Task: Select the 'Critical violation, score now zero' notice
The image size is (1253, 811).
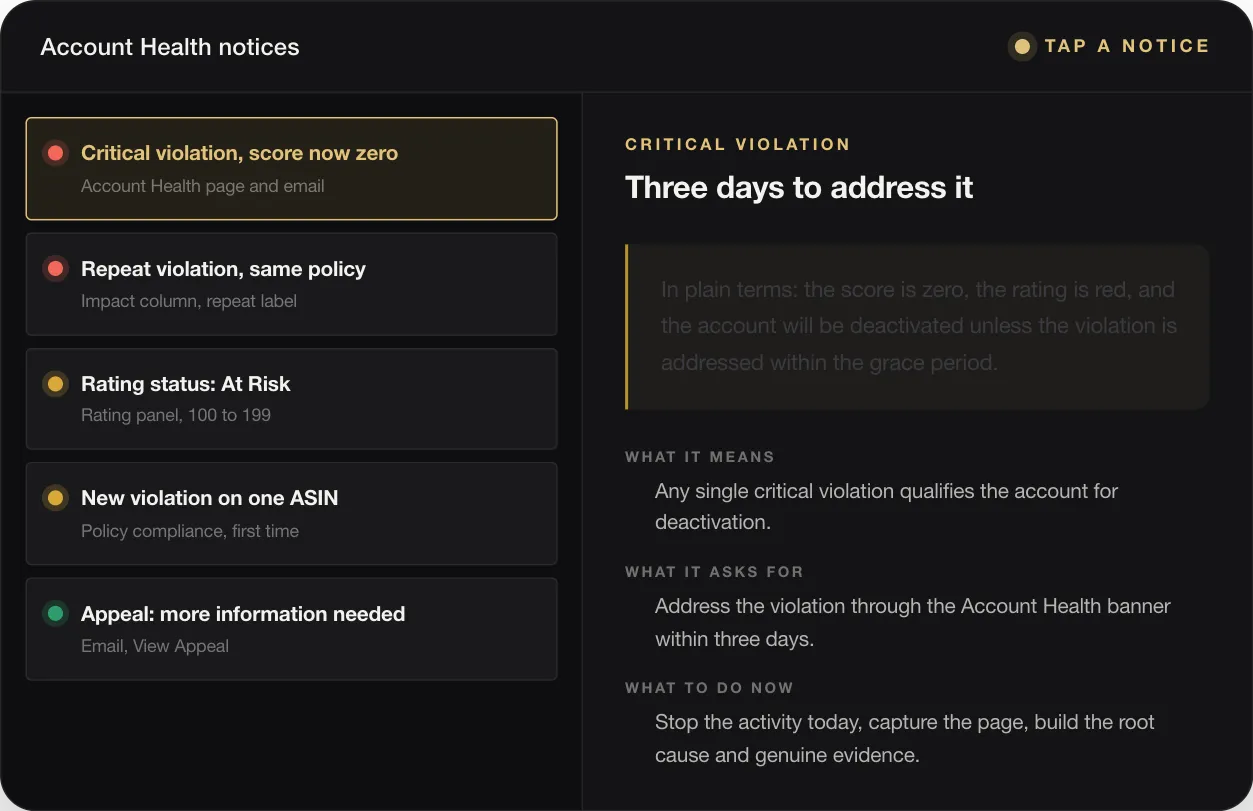Action: 291,168
